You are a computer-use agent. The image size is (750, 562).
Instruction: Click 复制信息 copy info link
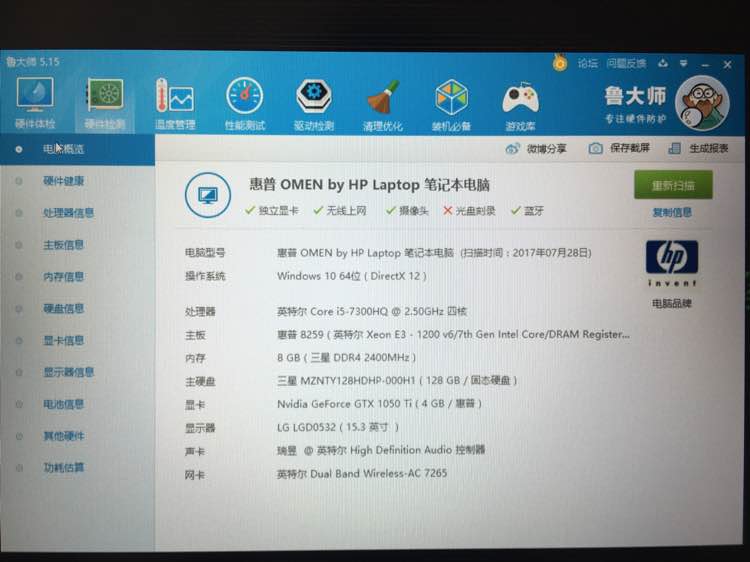click(672, 212)
